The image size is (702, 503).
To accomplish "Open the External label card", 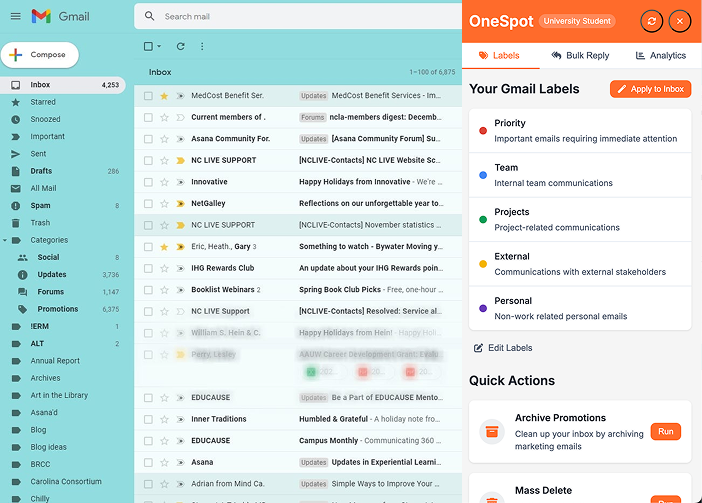I will tap(580, 264).
